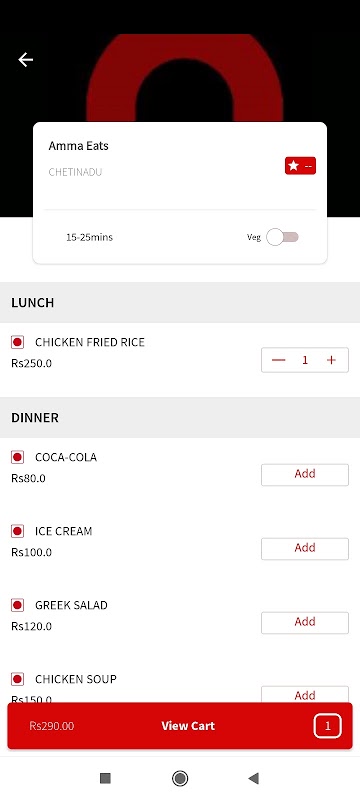Select the DINNER section header
360x800 pixels.
pos(180,417)
